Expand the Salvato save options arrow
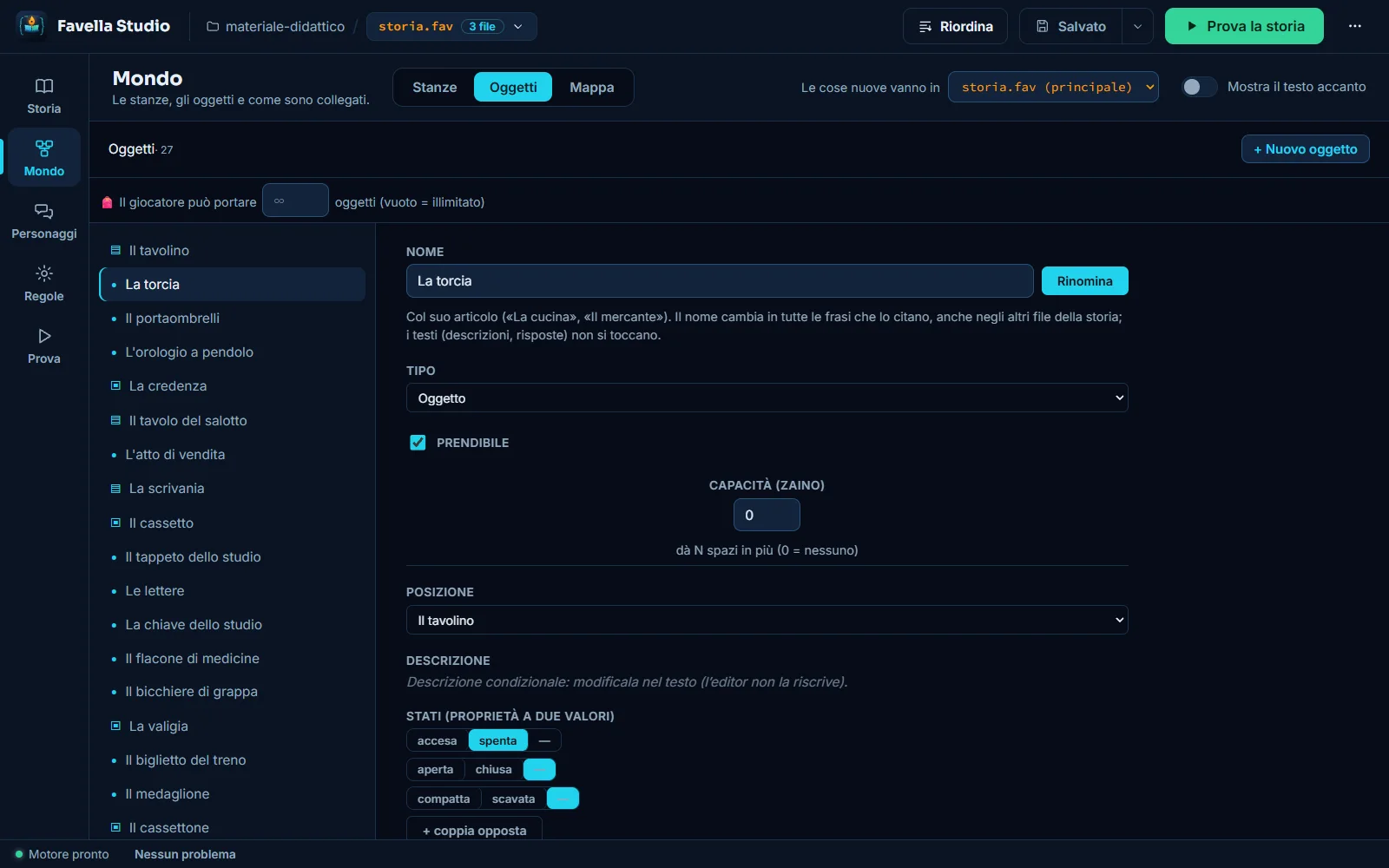The width and height of the screenshot is (1389, 868). [x=1137, y=26]
